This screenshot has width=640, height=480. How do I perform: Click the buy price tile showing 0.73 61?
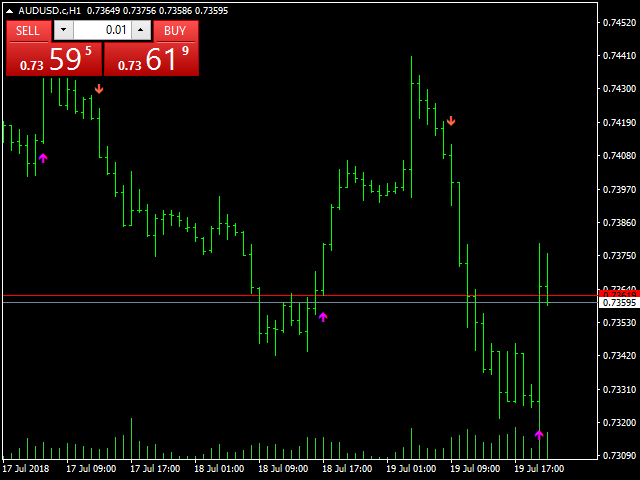(151, 59)
